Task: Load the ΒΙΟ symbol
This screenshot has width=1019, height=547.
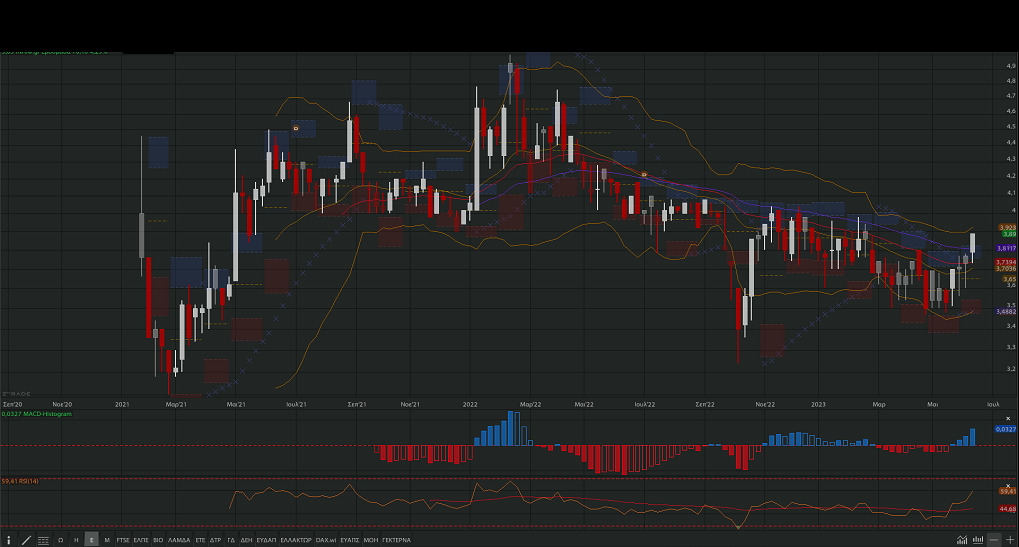Action: pos(158,540)
